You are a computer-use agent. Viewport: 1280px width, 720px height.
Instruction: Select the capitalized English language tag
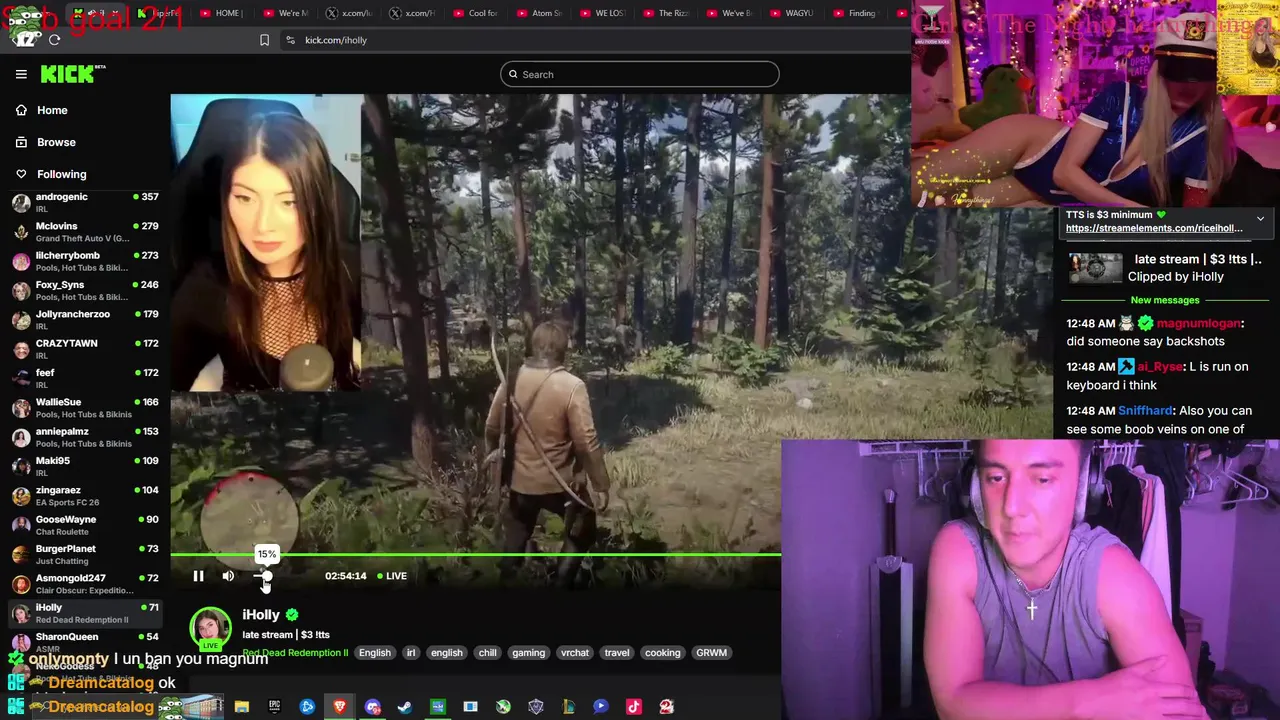375,653
